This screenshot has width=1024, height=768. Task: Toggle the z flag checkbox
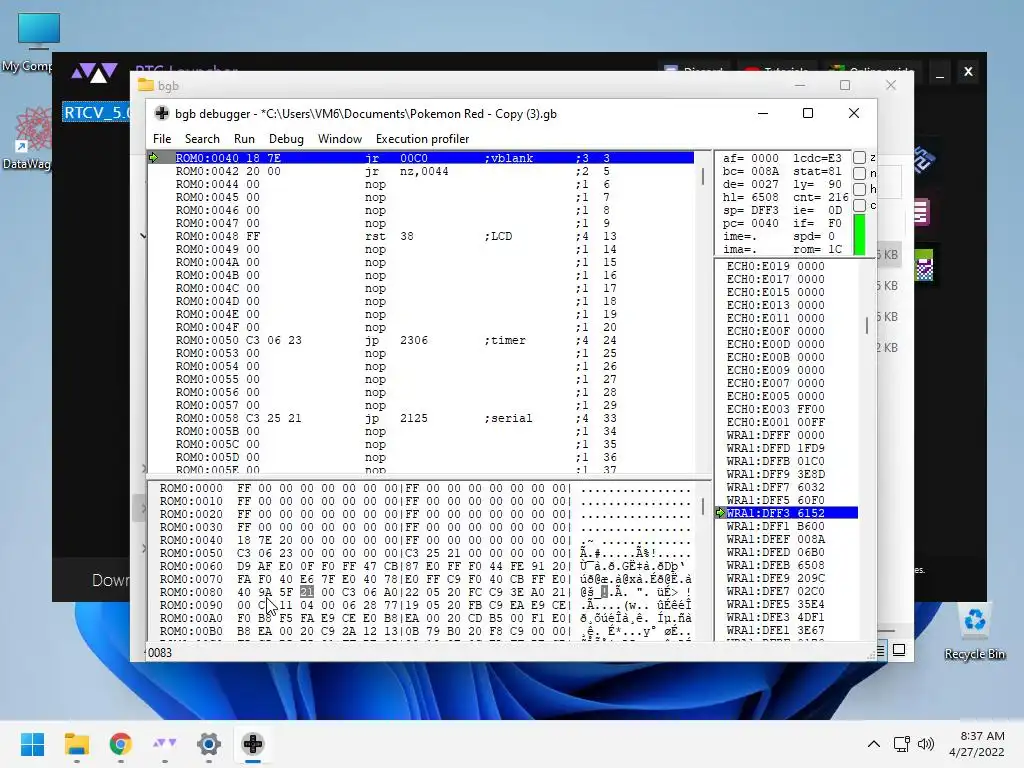tap(859, 157)
